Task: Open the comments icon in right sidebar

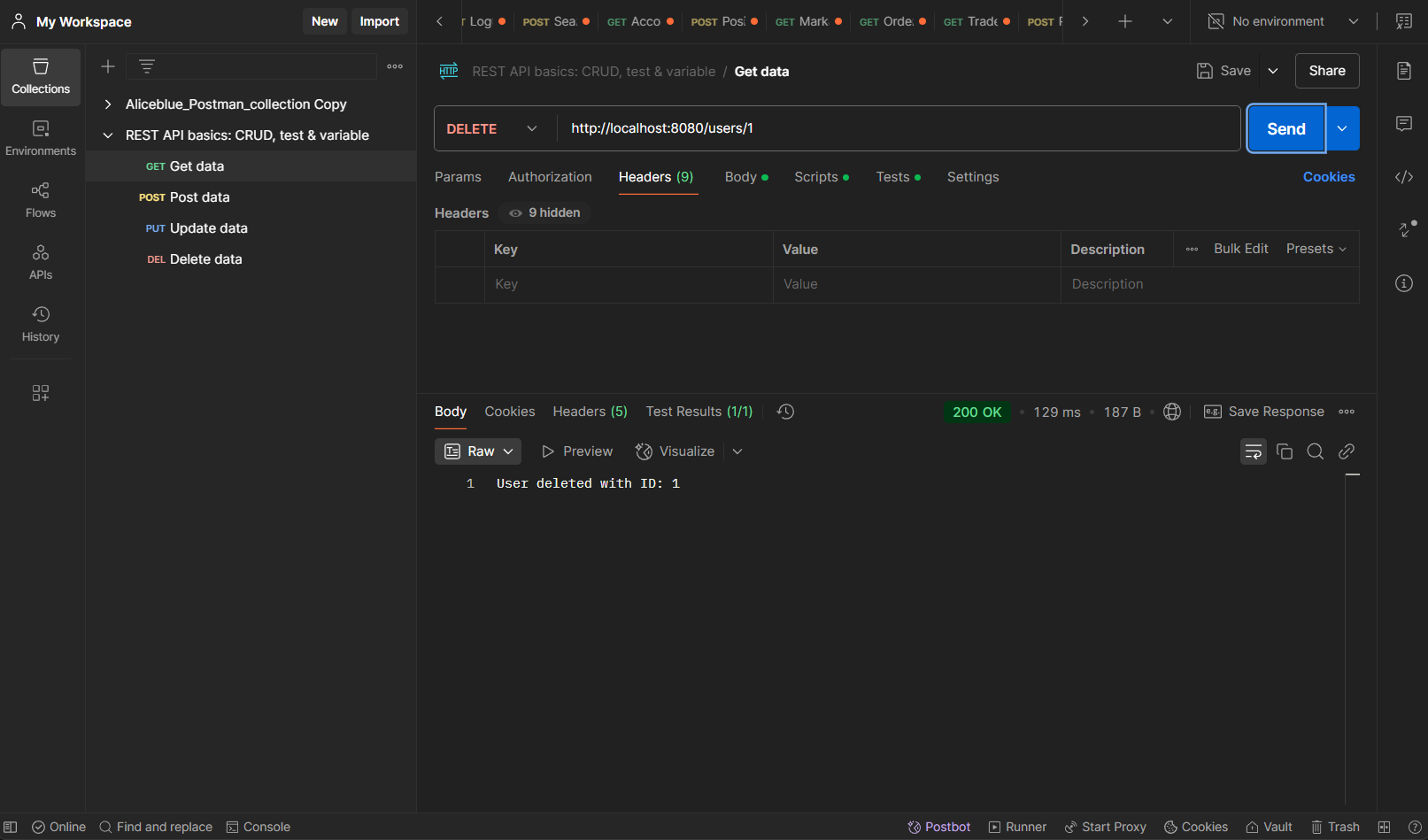Action: click(1404, 124)
